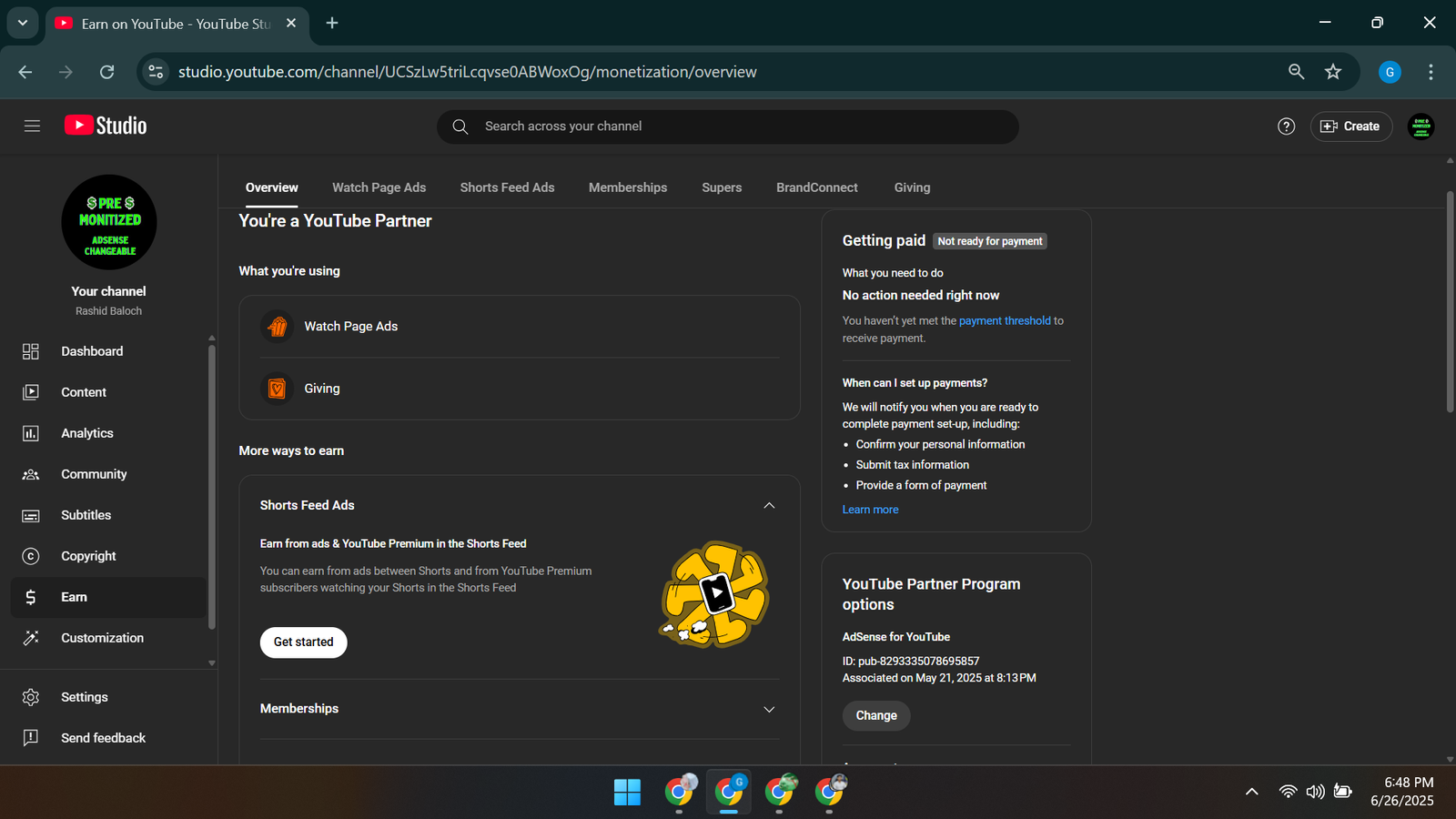The image size is (1456, 819).
Task: Click the browser zoom magnifier icon
Action: (x=1296, y=72)
